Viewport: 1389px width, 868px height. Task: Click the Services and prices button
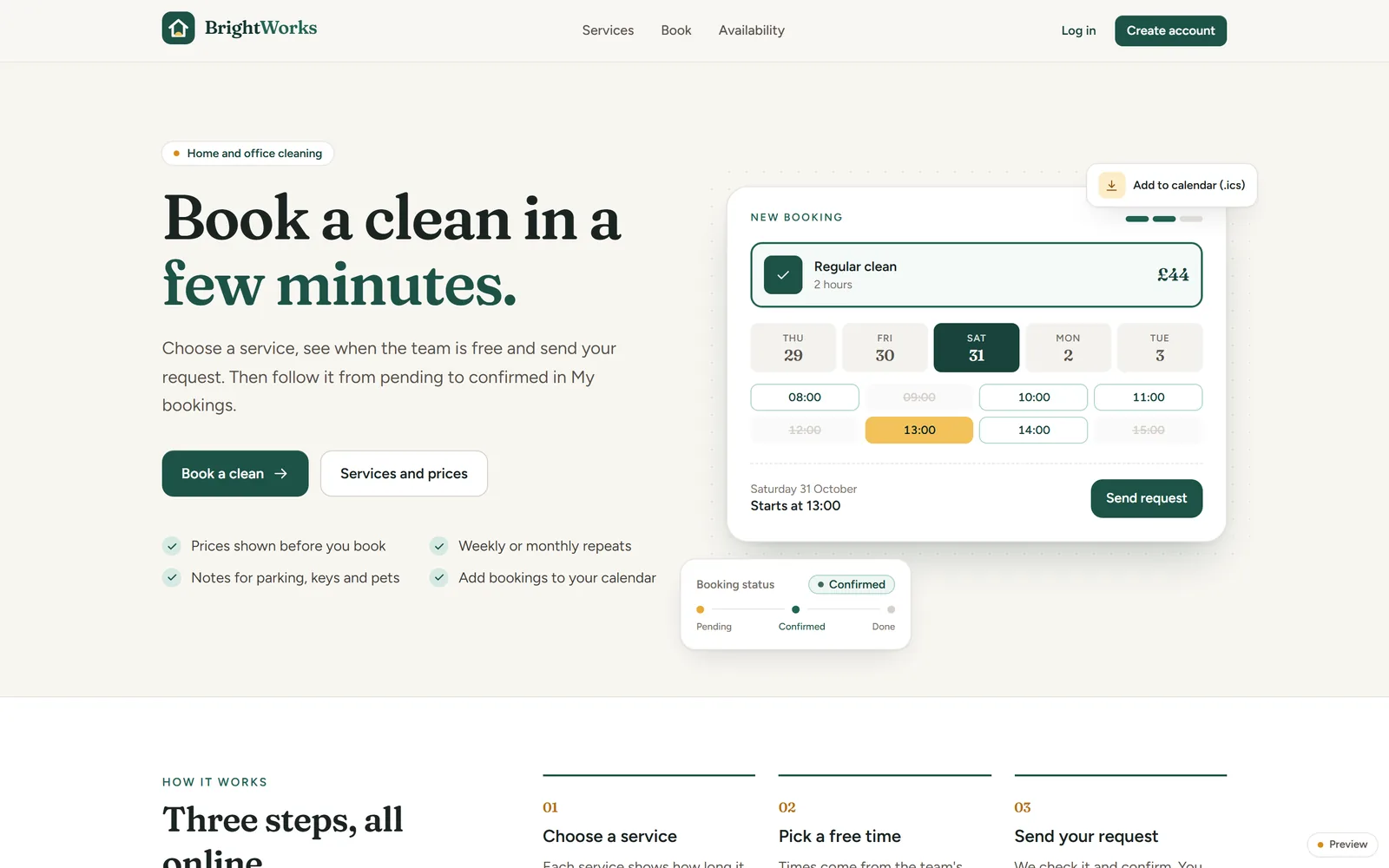click(x=404, y=474)
